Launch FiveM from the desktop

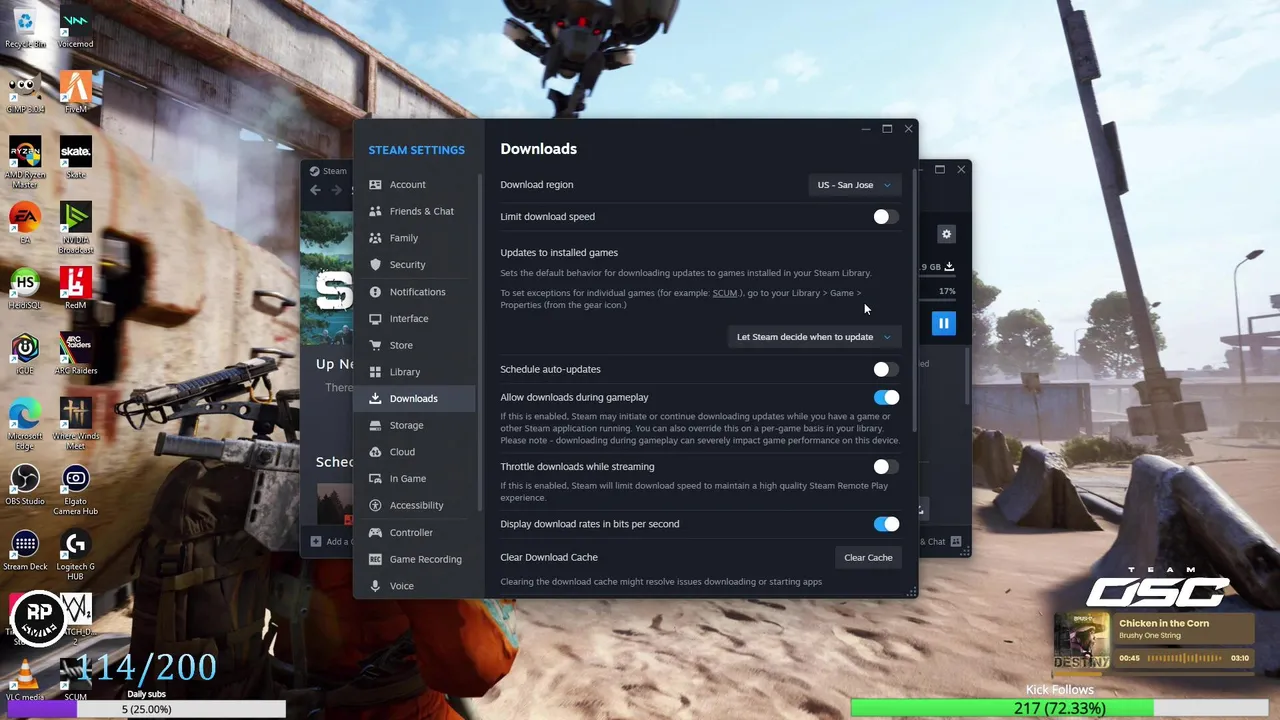pyautogui.click(x=75, y=93)
